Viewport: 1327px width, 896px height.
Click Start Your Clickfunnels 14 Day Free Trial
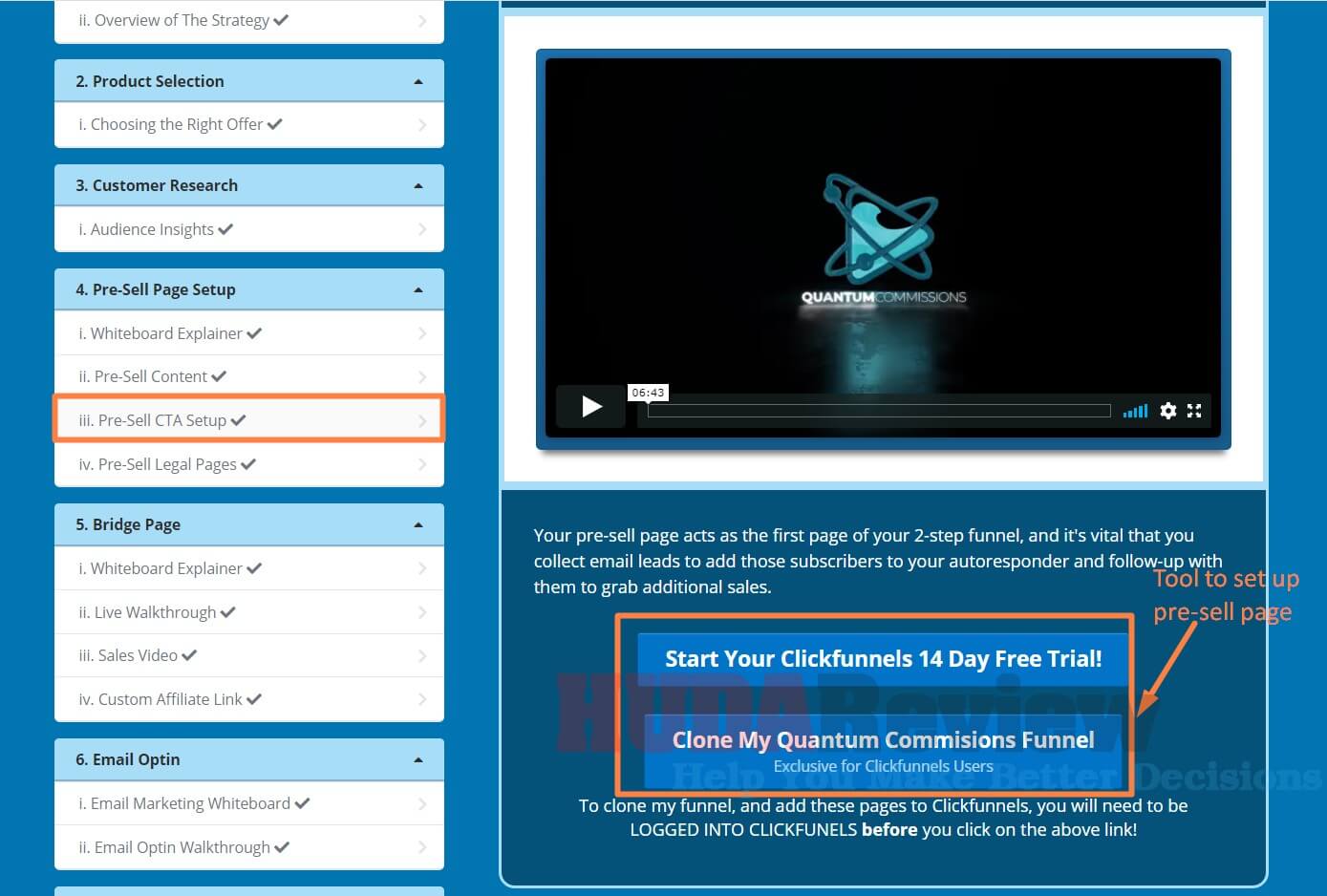pos(883,658)
